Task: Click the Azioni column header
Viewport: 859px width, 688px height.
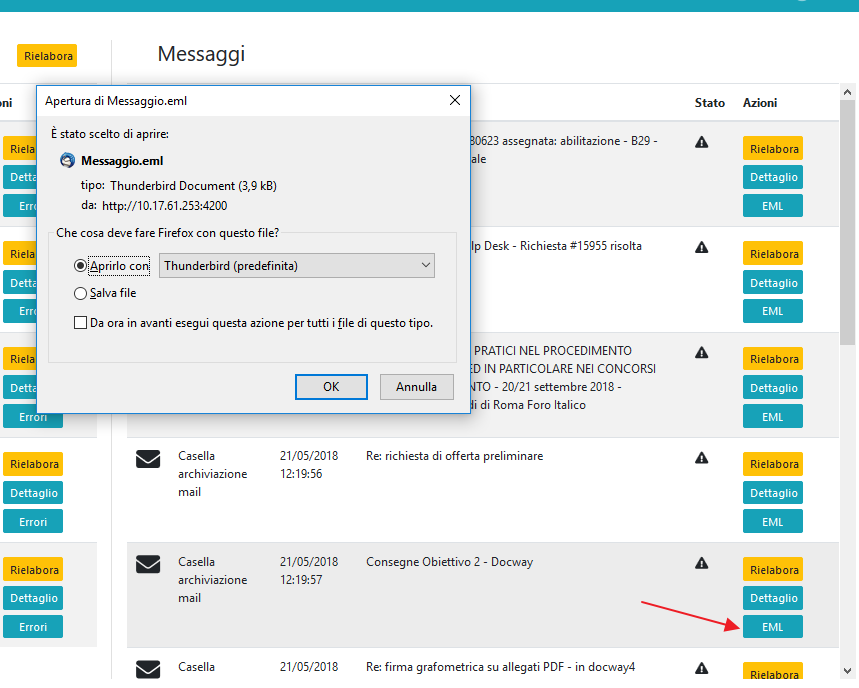Action: [760, 103]
